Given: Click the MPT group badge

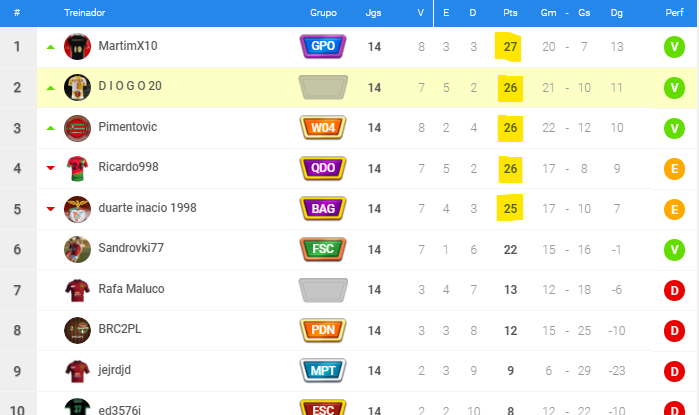Looking at the screenshot, I should pos(323,371).
